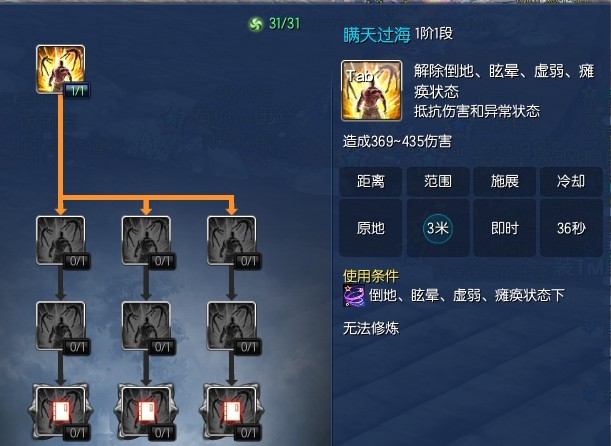The height and width of the screenshot is (446, 611).
Task: Click the 31/31 skill points counter
Action: click(x=284, y=23)
